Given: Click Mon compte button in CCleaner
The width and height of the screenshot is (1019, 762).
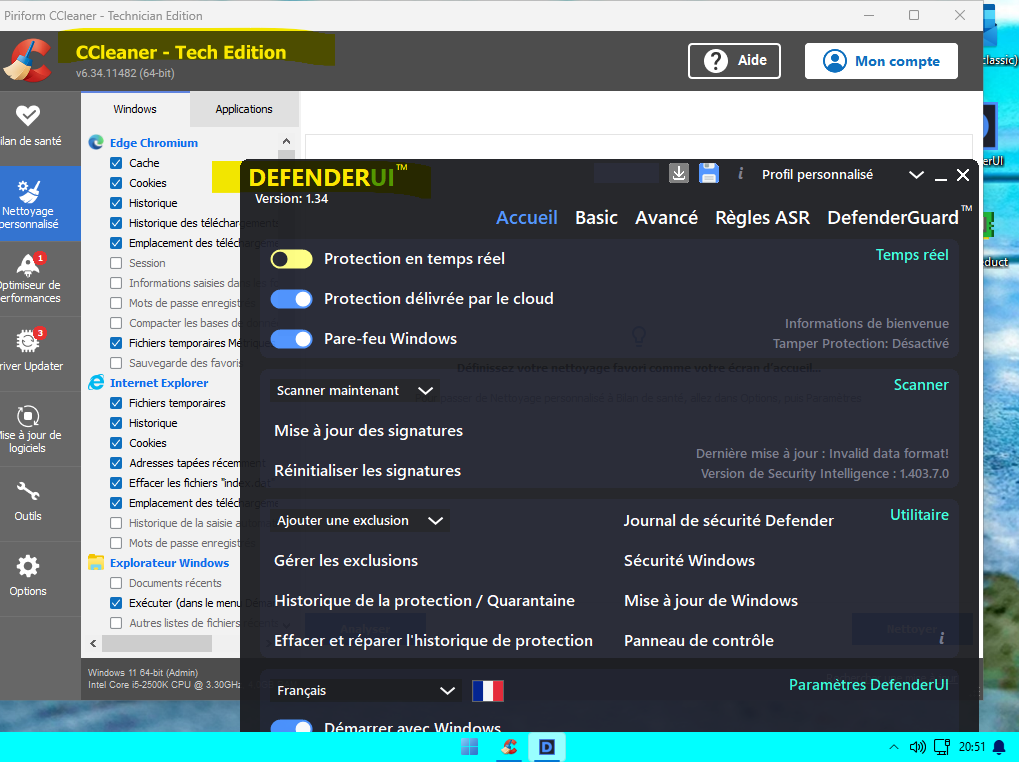Looking at the screenshot, I should tap(881, 61).
